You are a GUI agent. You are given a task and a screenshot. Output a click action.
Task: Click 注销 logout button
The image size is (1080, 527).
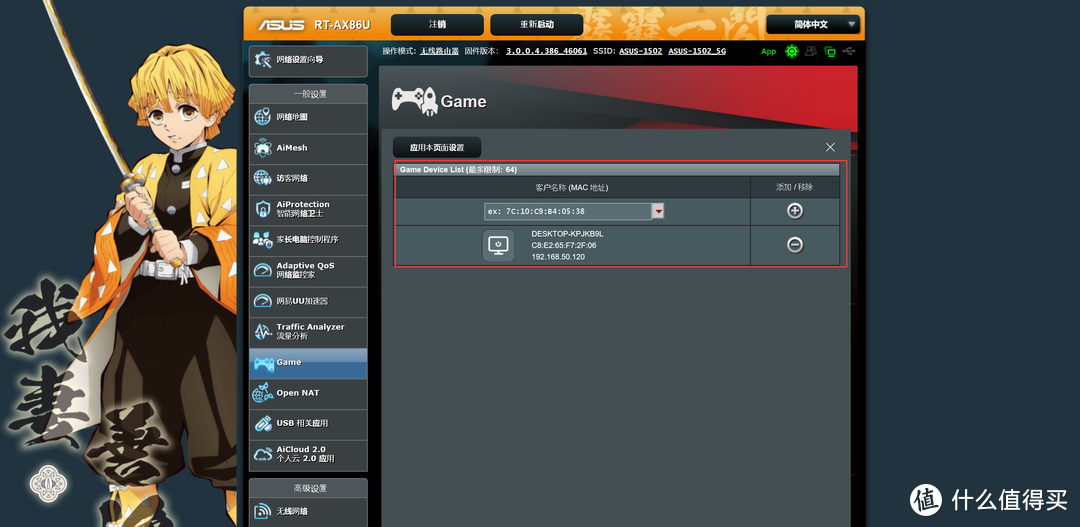437,25
